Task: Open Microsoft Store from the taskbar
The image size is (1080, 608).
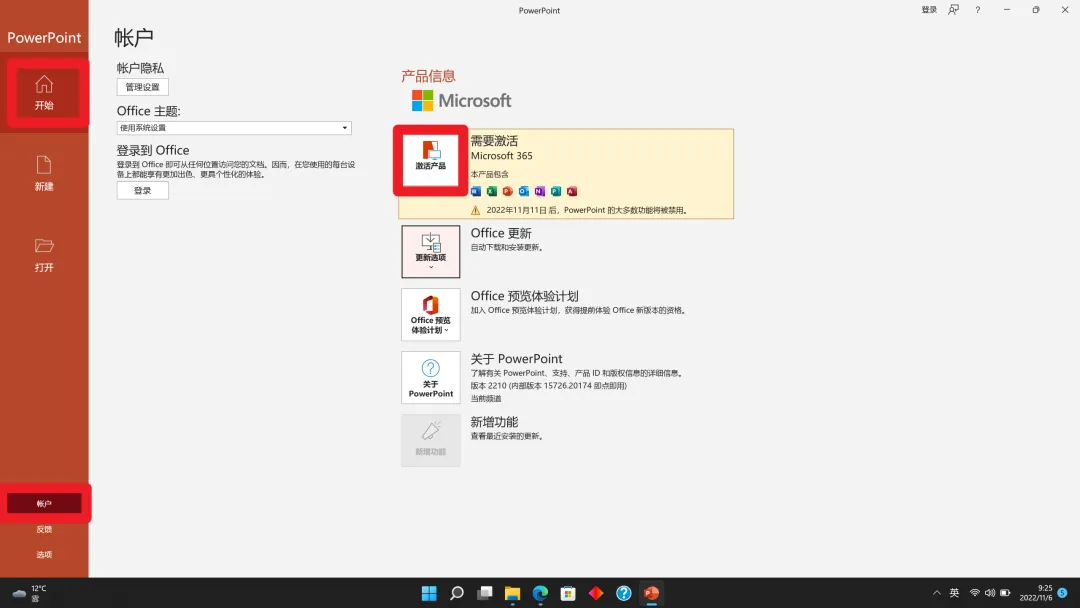Action: pos(568,593)
